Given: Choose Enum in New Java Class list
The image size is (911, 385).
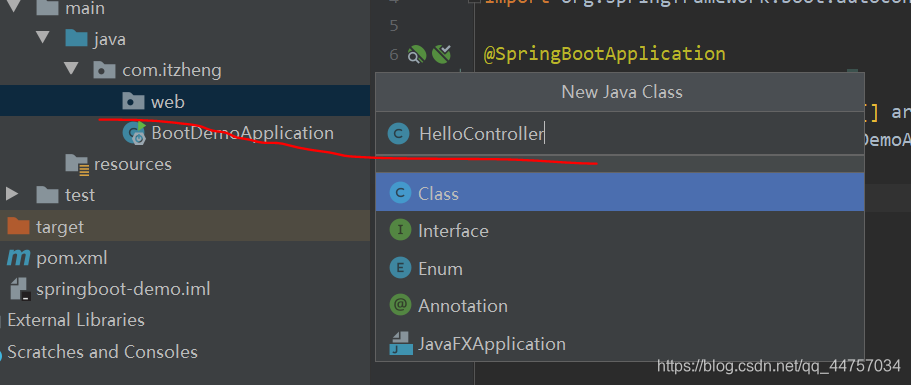Looking at the screenshot, I should [x=620, y=268].
